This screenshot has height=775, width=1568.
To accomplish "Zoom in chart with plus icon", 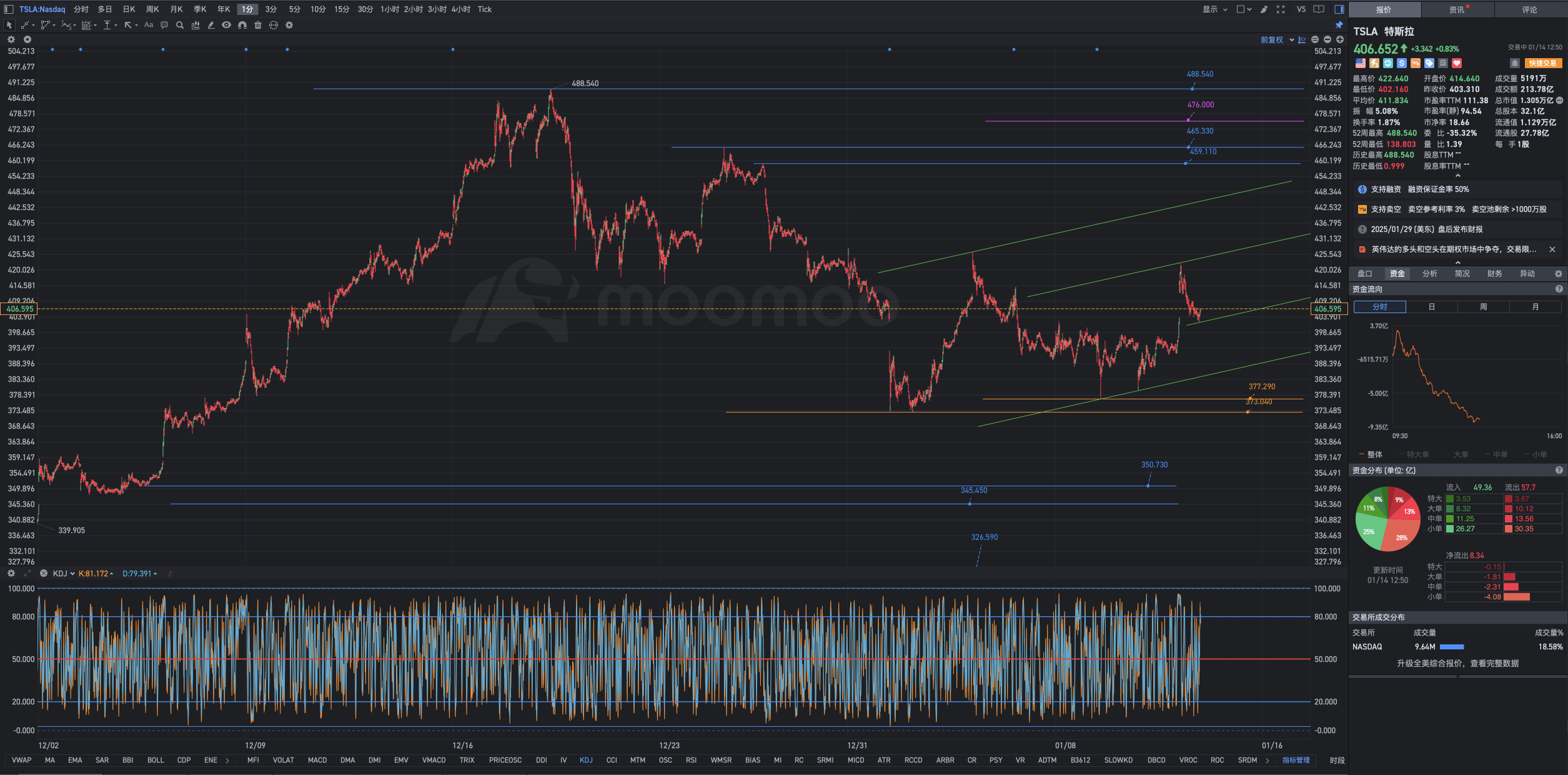I will coord(1340,39).
